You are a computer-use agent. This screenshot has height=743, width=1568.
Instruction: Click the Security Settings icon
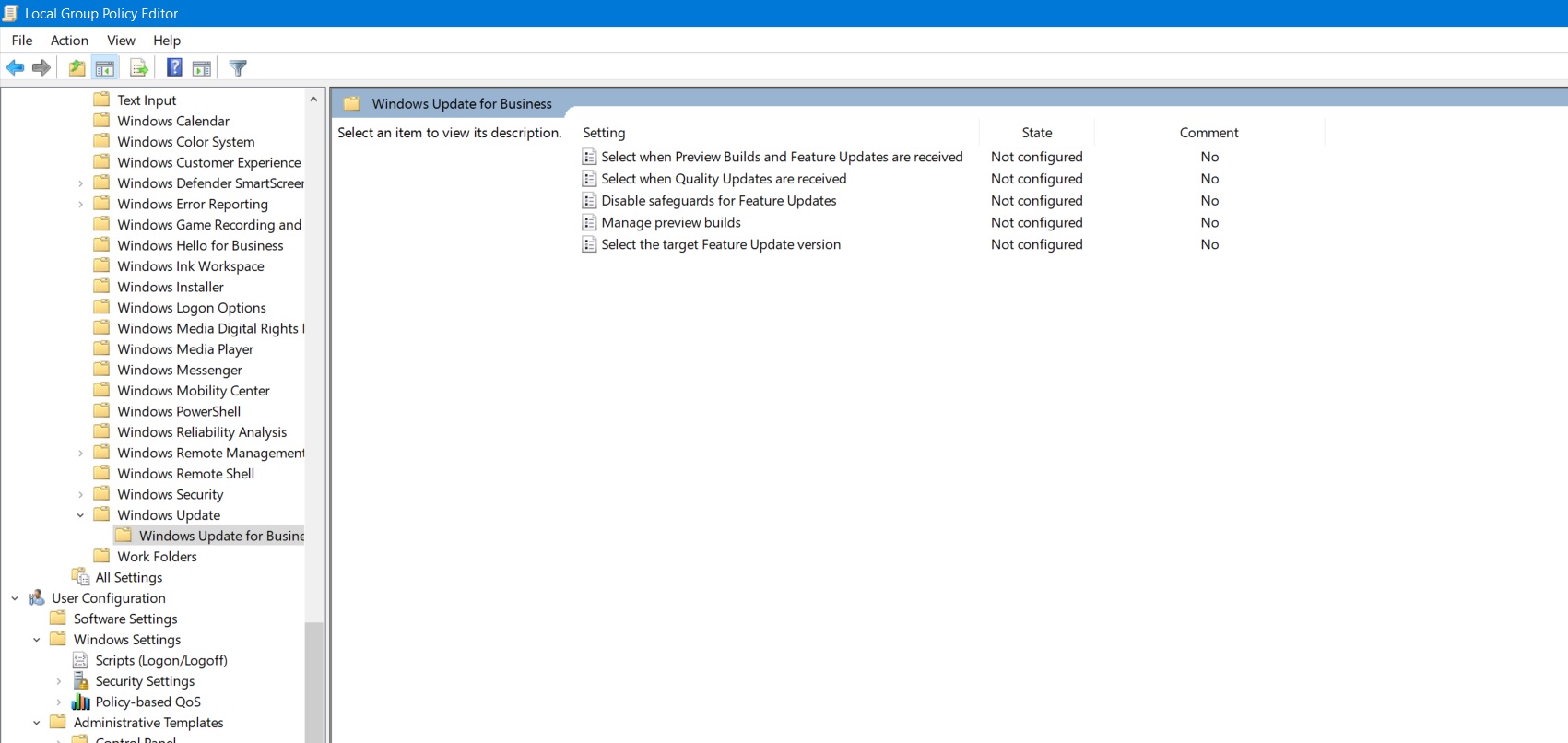[80, 681]
